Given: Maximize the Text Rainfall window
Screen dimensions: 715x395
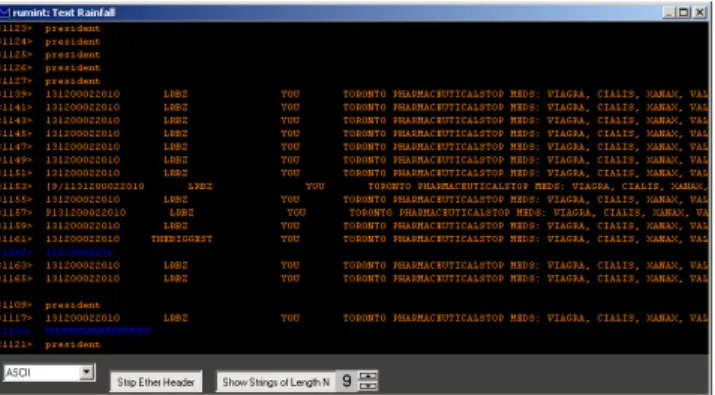Looking at the screenshot, I should coord(684,12).
